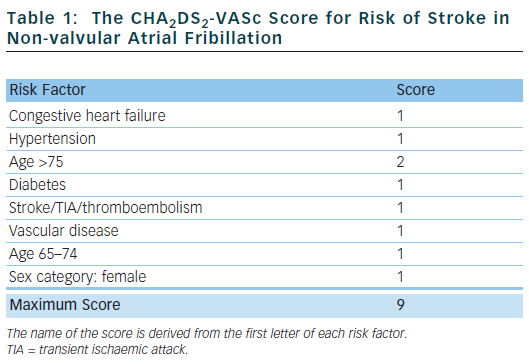Select the Risk Factor column header

48,90
